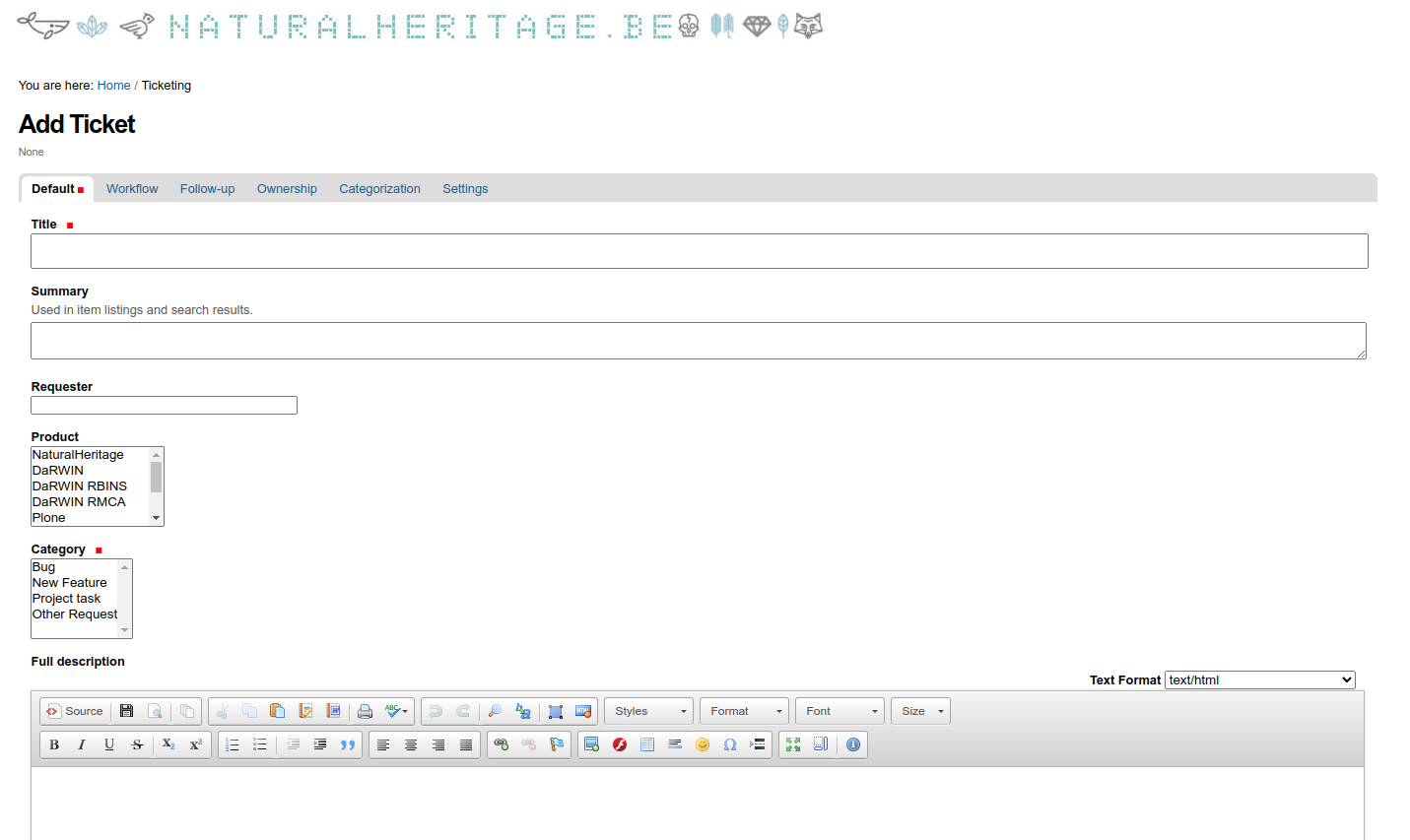Click the Source button in editor
Image resolution: width=1410 pixels, height=840 pixels.
point(75,711)
